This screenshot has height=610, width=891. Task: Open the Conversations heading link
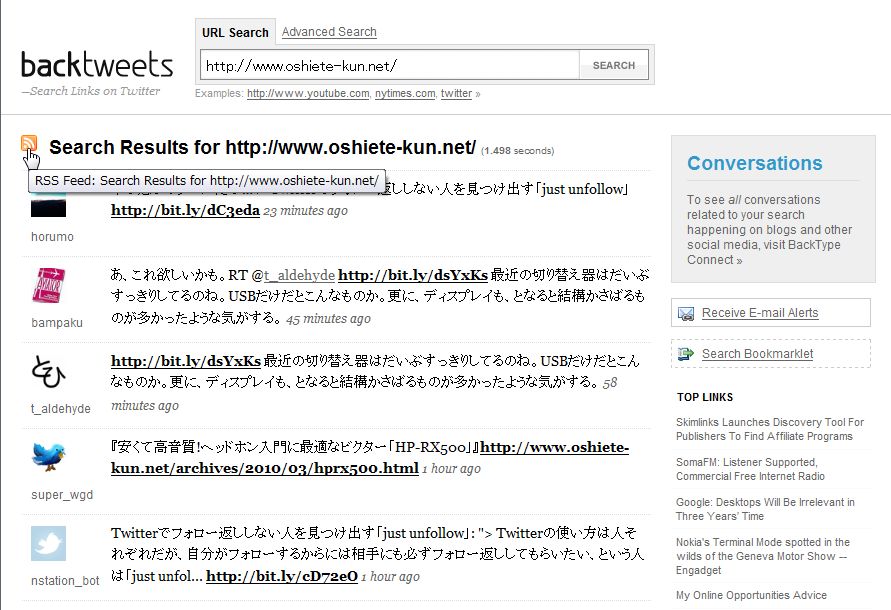pyautogui.click(x=755, y=163)
